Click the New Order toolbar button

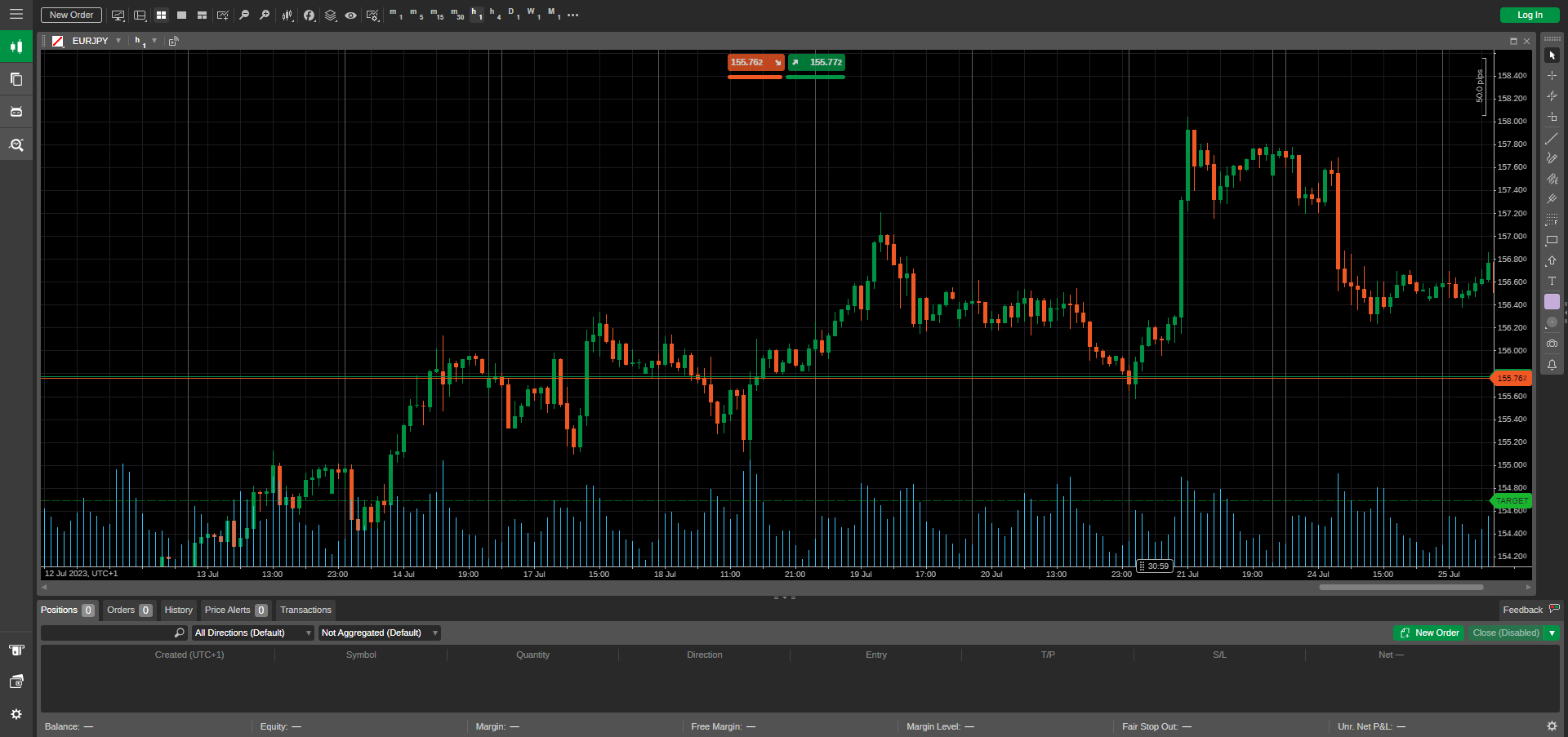(x=71, y=15)
